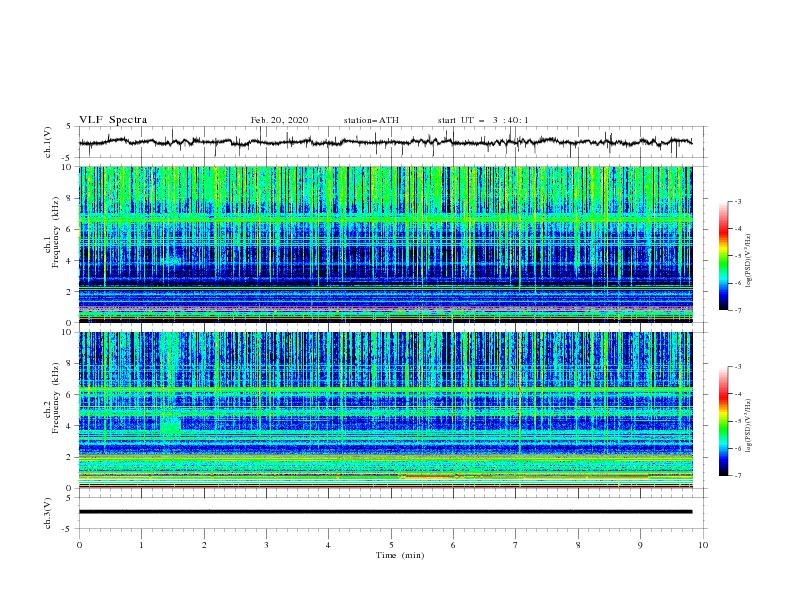Click the "station=ATH" header label
Image resolution: width=792 pixels, height=612 pixels.
(x=371, y=120)
